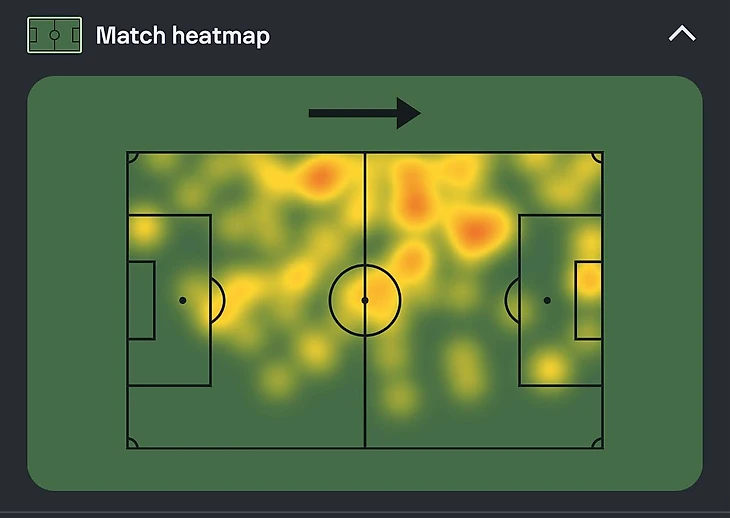
Task: Click the center spot of the pitch
Action: pyautogui.click(x=365, y=300)
